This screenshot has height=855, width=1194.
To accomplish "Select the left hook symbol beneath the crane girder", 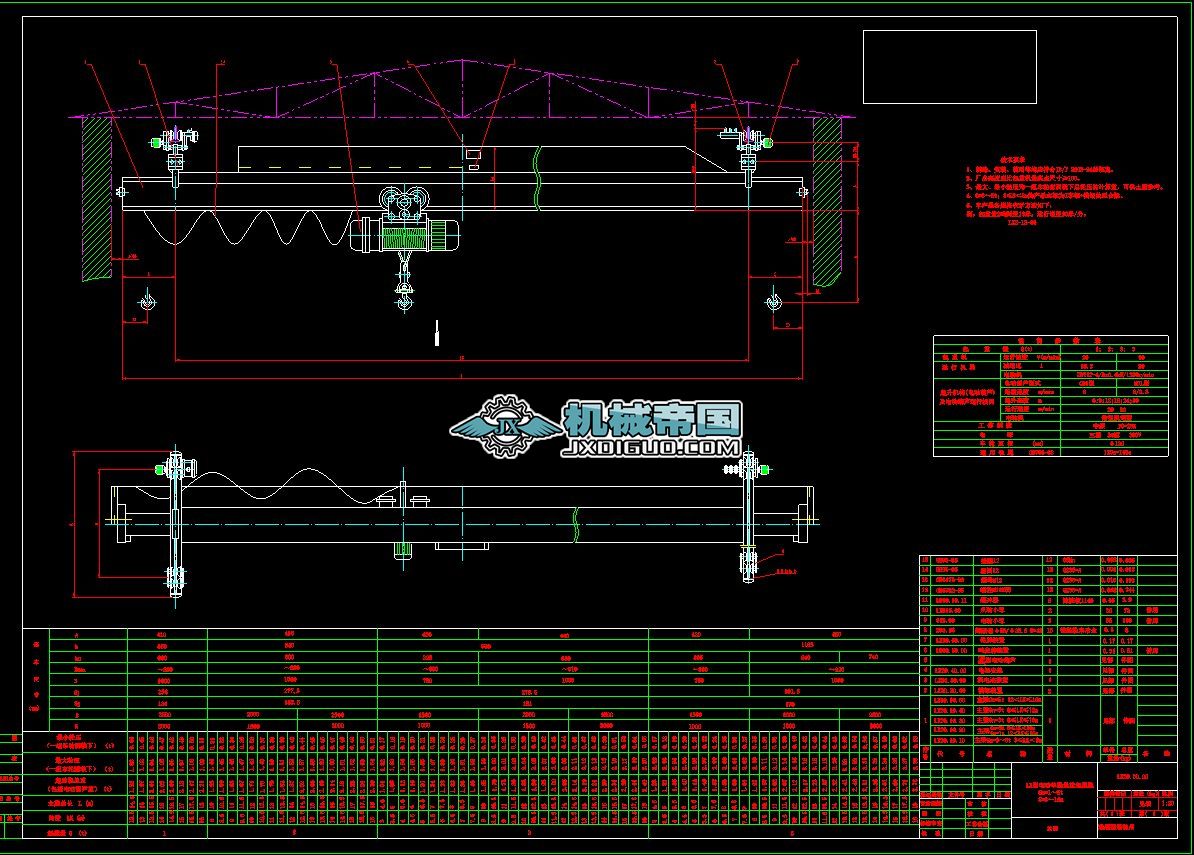I will coord(147,301).
